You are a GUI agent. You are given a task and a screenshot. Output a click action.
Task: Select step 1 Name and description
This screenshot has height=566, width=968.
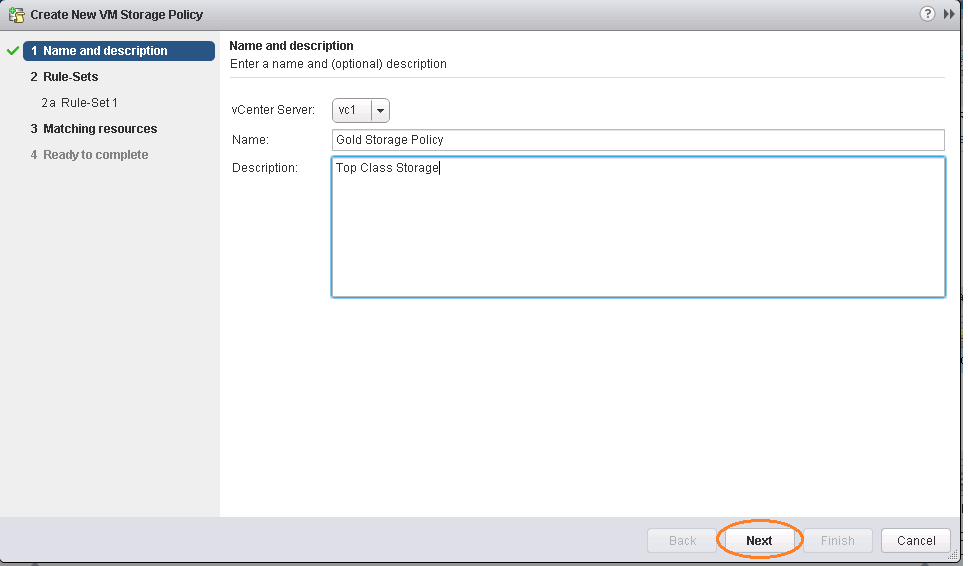coord(105,51)
